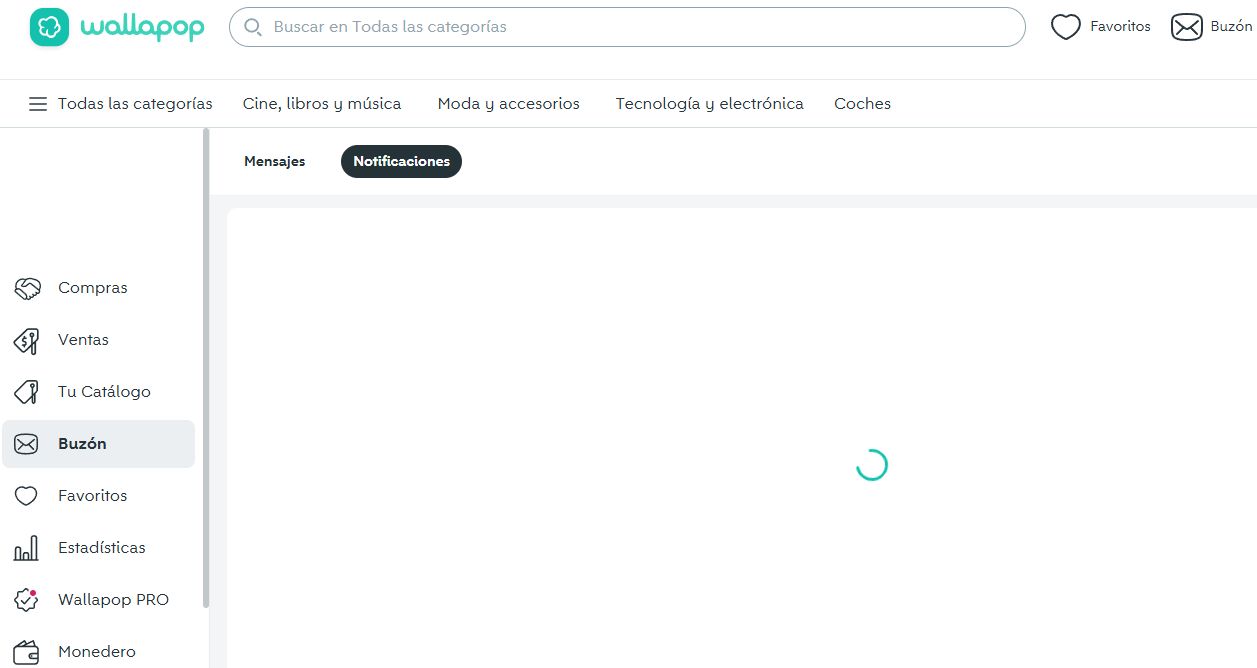Open the 'Moda y accesorios' category
This screenshot has width=1257, height=668.
coord(509,104)
